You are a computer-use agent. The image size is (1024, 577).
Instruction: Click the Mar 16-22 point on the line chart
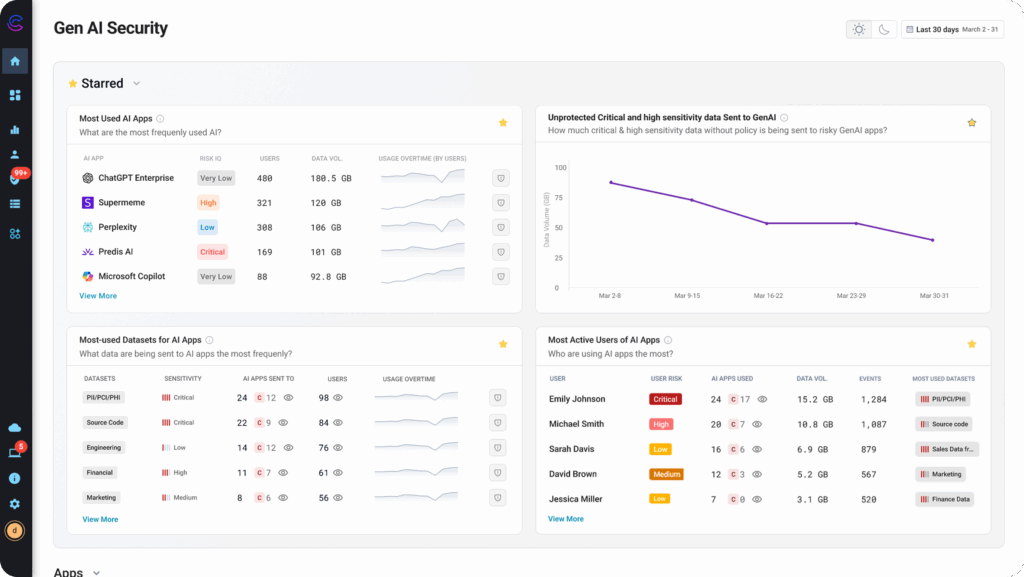pyautogui.click(x=767, y=223)
